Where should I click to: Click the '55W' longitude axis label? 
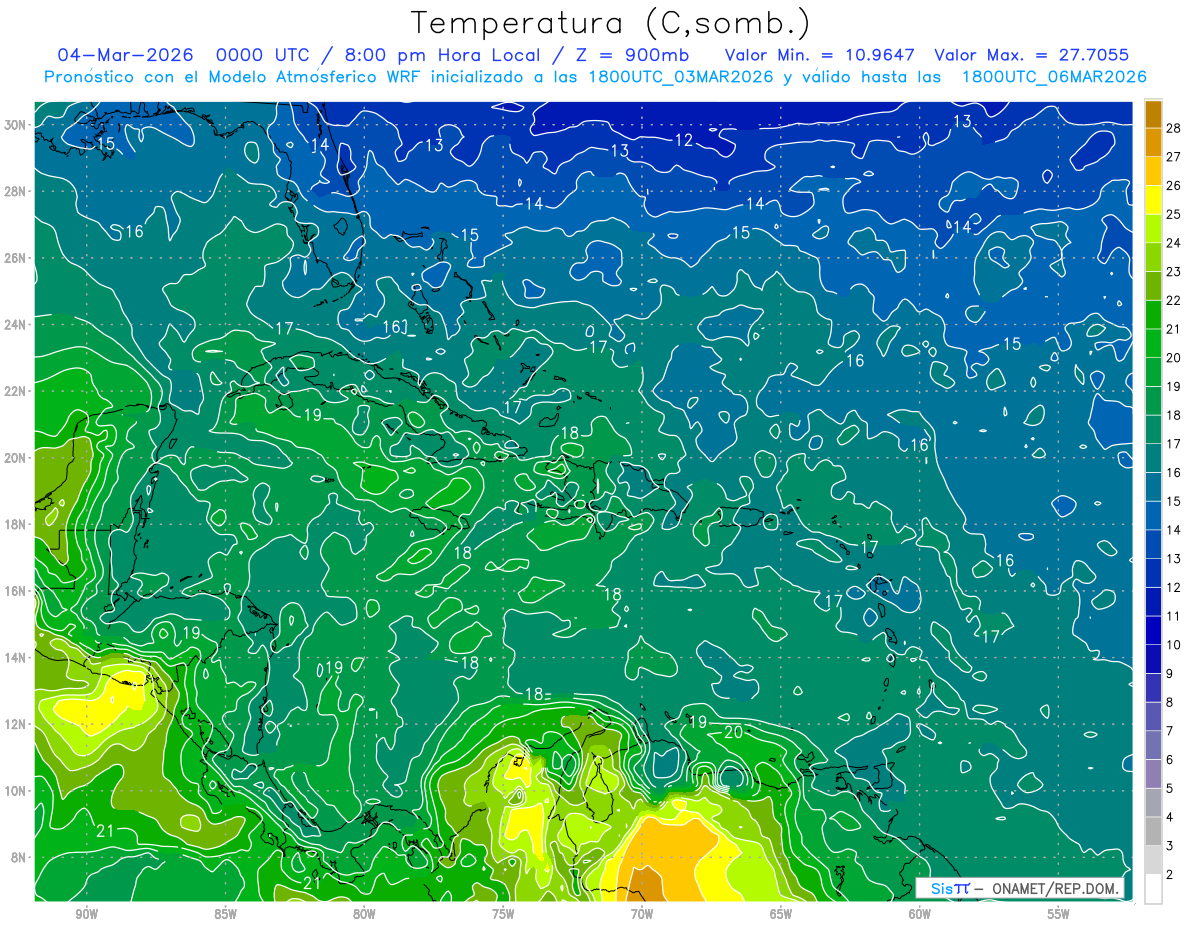[x=1059, y=914]
